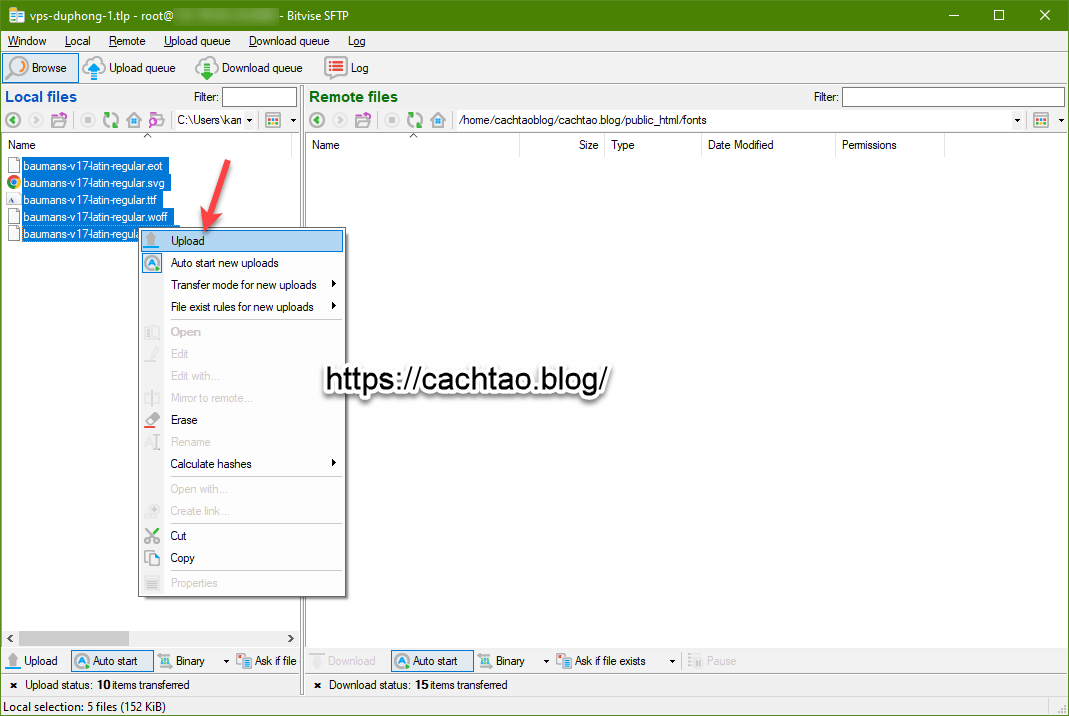Refresh the Local files listing
The width and height of the screenshot is (1069, 716).
pos(110,120)
